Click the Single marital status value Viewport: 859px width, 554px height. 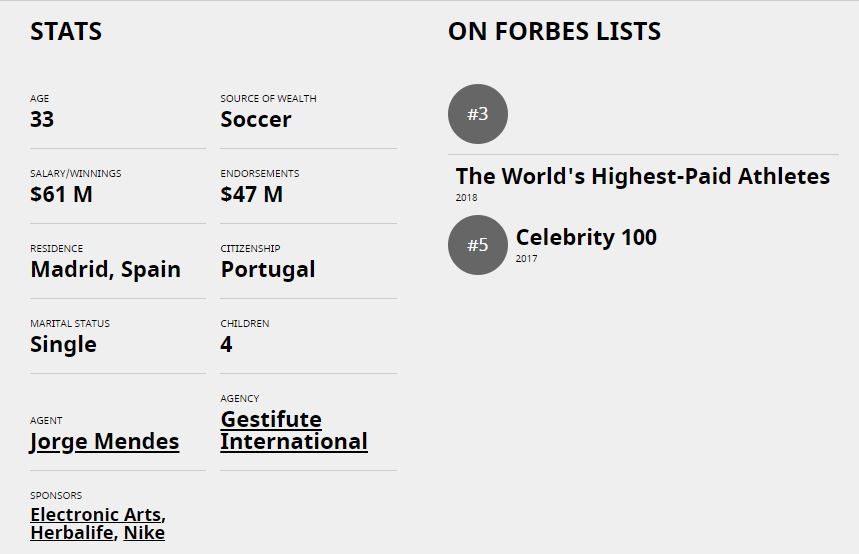point(64,345)
